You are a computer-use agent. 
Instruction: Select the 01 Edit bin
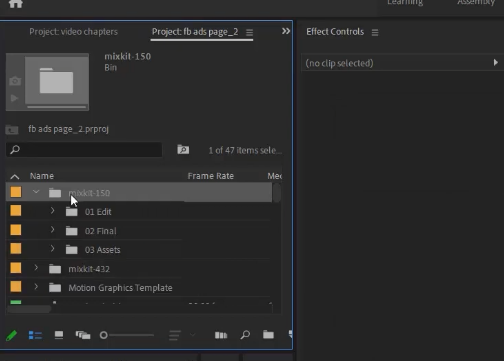point(98,212)
